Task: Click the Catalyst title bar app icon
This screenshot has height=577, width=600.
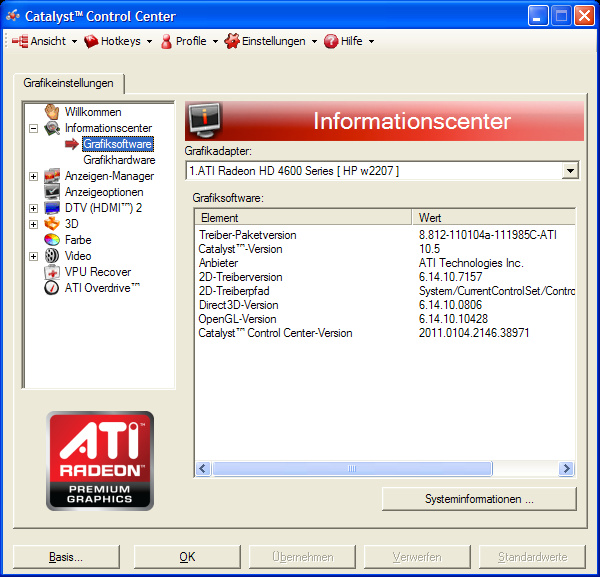Action: pos(13,16)
